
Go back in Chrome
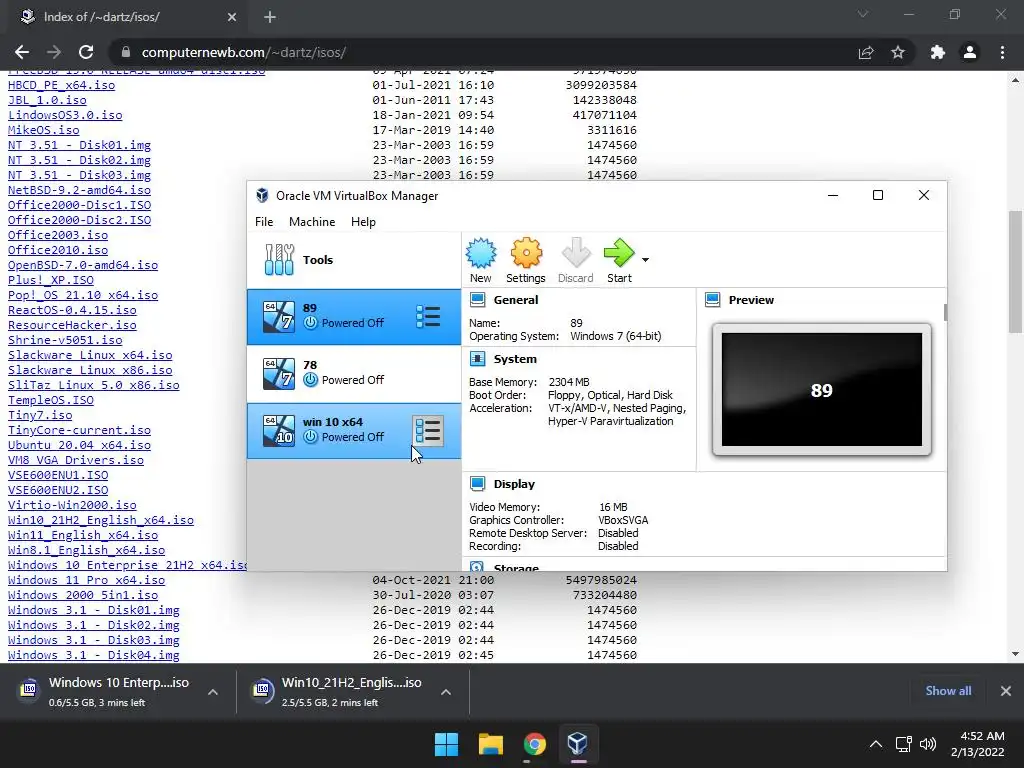coord(22,52)
